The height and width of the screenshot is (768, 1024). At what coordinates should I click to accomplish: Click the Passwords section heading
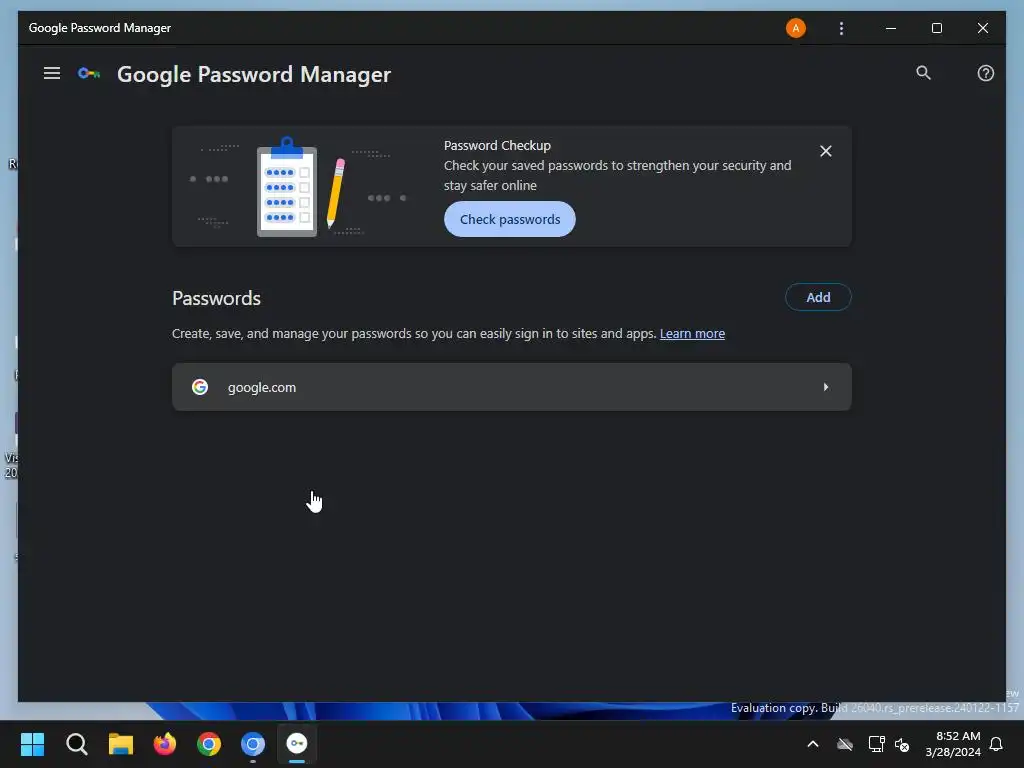click(216, 298)
